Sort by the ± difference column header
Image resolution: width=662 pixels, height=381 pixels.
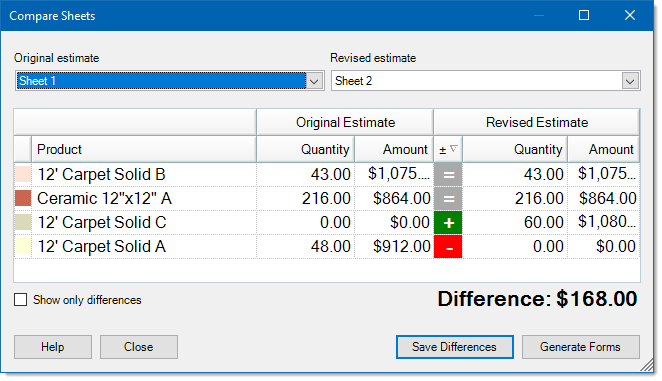pos(448,149)
